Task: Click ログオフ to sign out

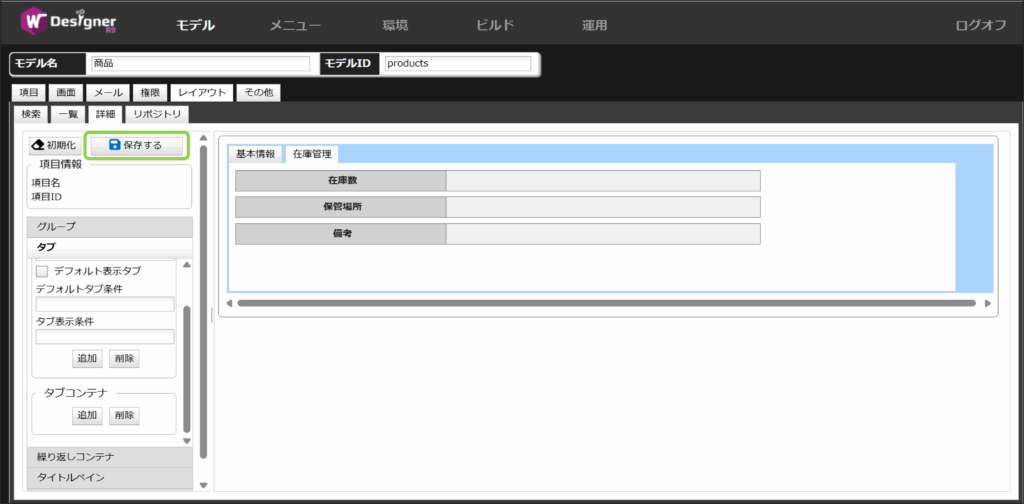Action: pos(980,25)
